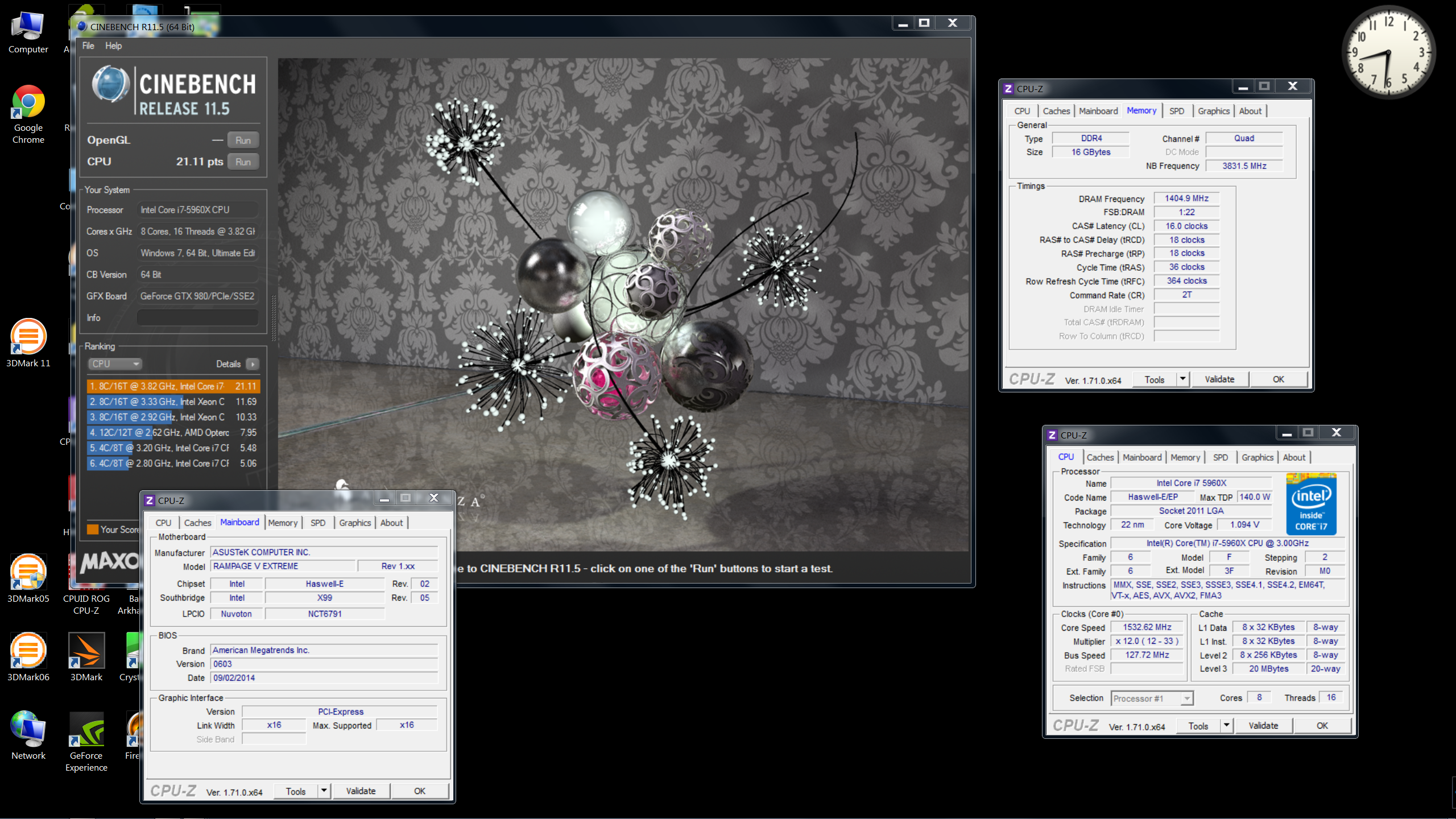Click the Cinebench globe logo
The height and width of the screenshot is (819, 1456).
(x=111, y=85)
